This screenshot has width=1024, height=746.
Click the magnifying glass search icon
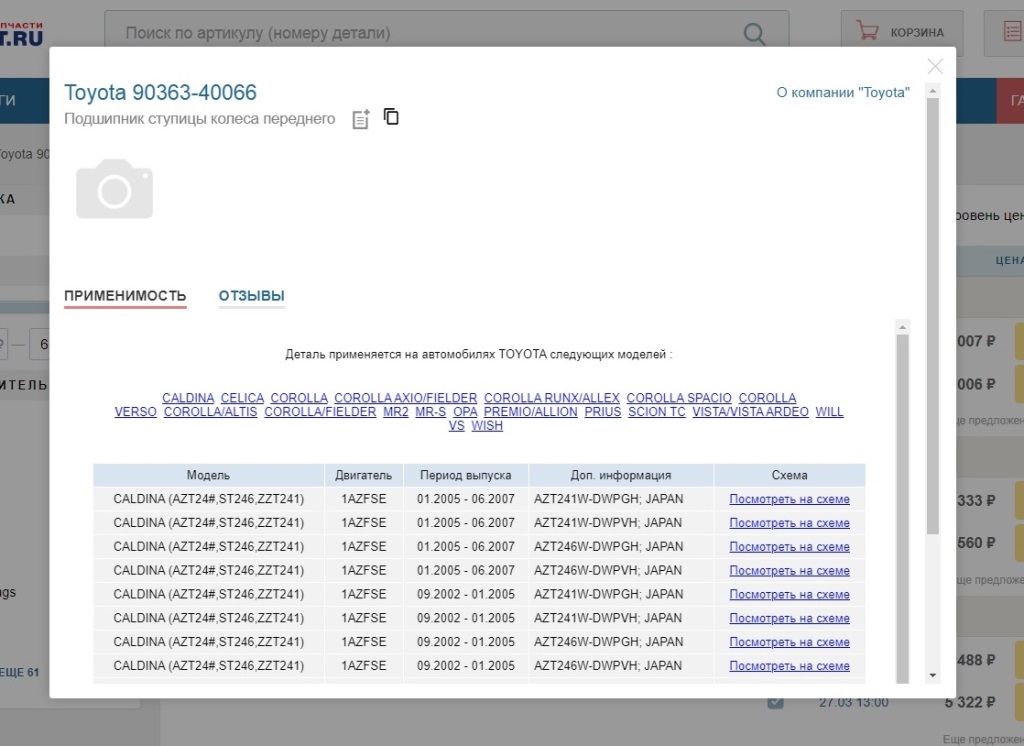pyautogui.click(x=755, y=34)
